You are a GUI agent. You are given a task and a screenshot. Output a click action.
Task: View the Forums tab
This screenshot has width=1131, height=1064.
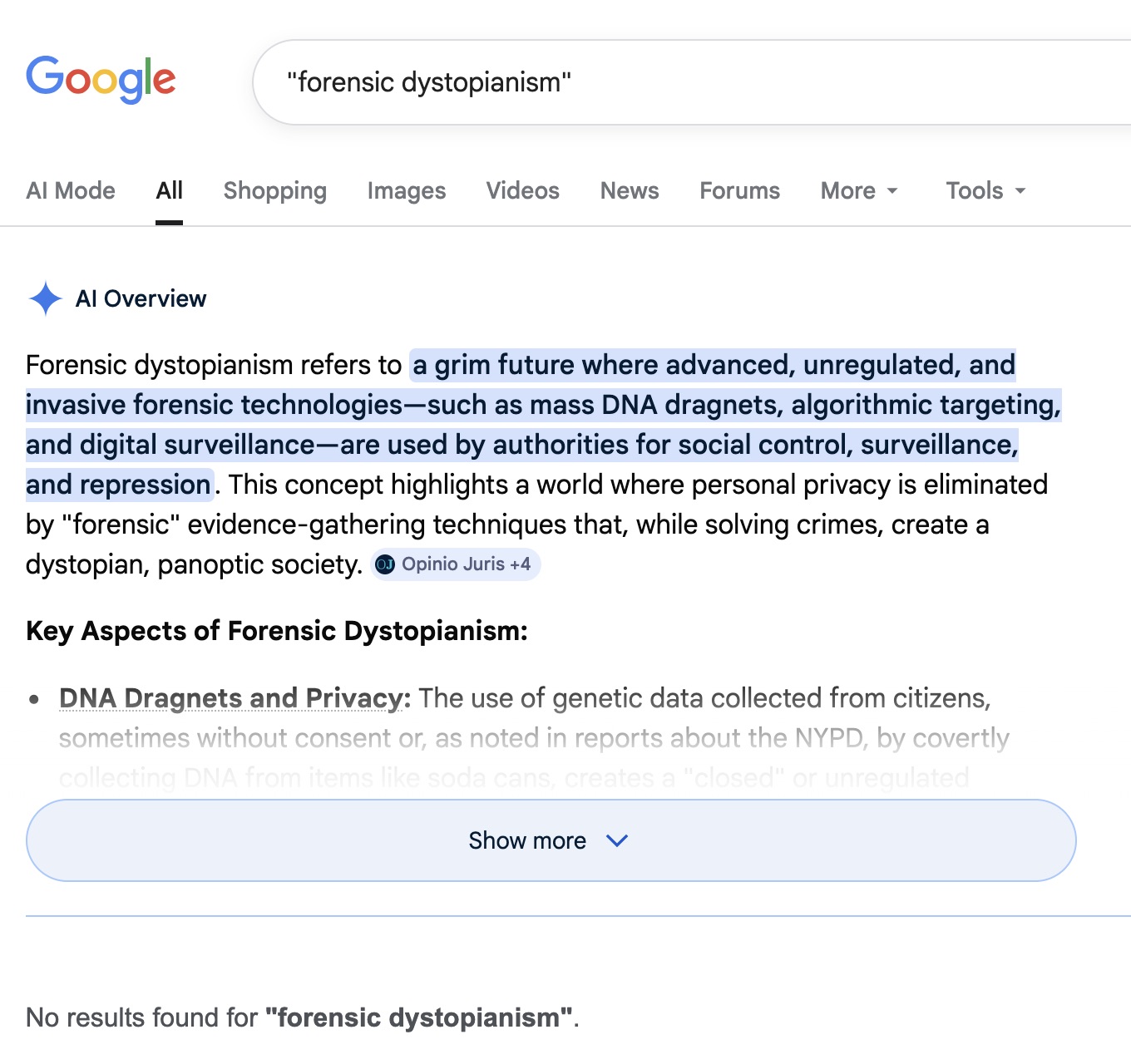click(739, 190)
